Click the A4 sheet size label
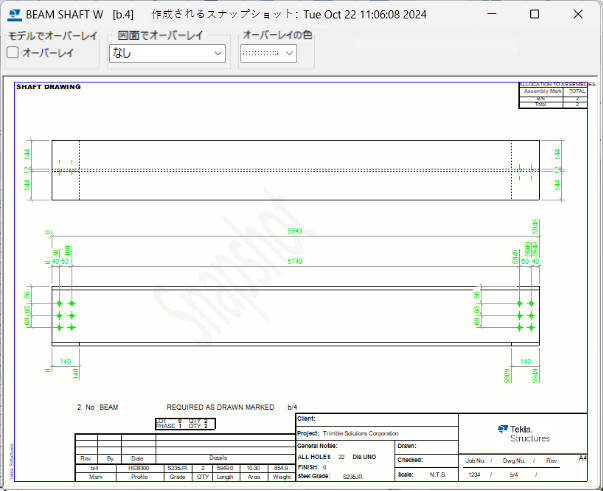This screenshot has height=491, width=603. [x=582, y=456]
